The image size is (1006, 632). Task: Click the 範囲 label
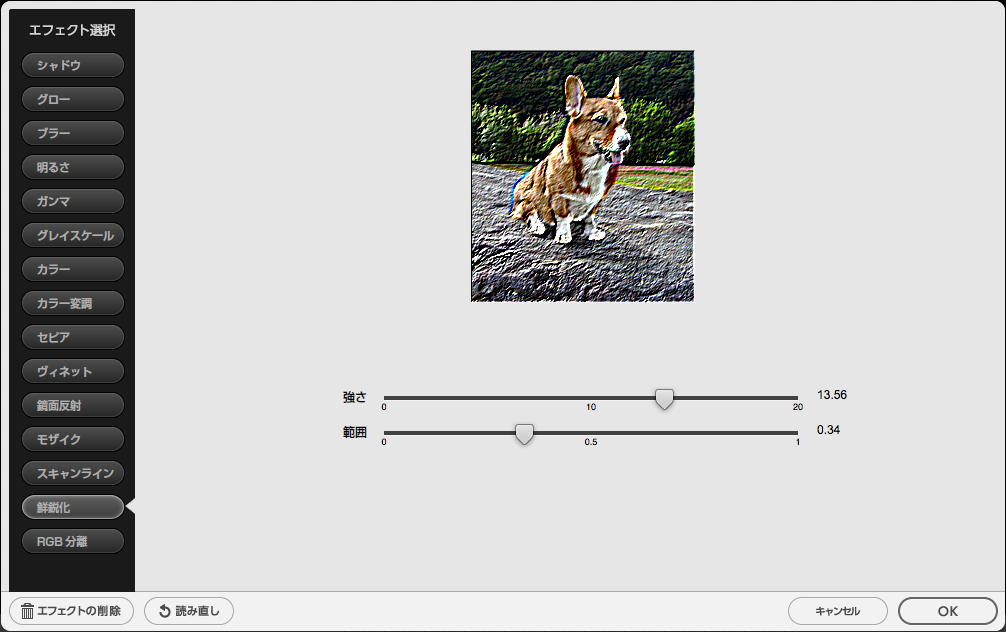tap(354, 432)
